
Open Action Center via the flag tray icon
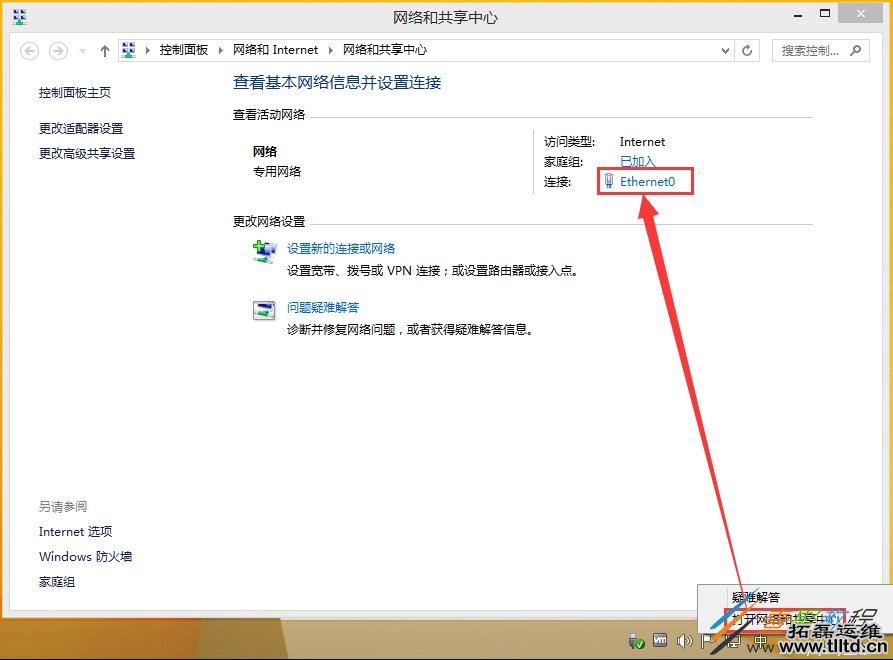(708, 640)
